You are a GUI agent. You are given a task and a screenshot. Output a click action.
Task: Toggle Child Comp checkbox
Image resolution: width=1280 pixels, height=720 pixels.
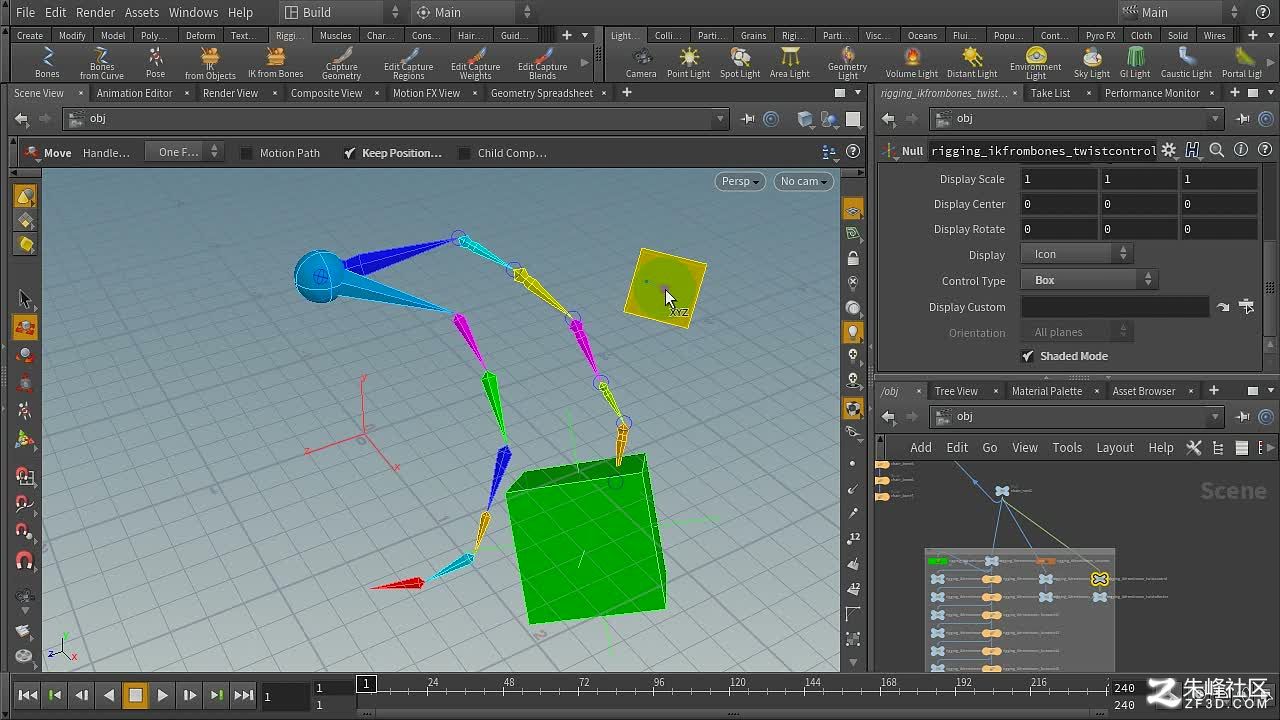pos(464,153)
